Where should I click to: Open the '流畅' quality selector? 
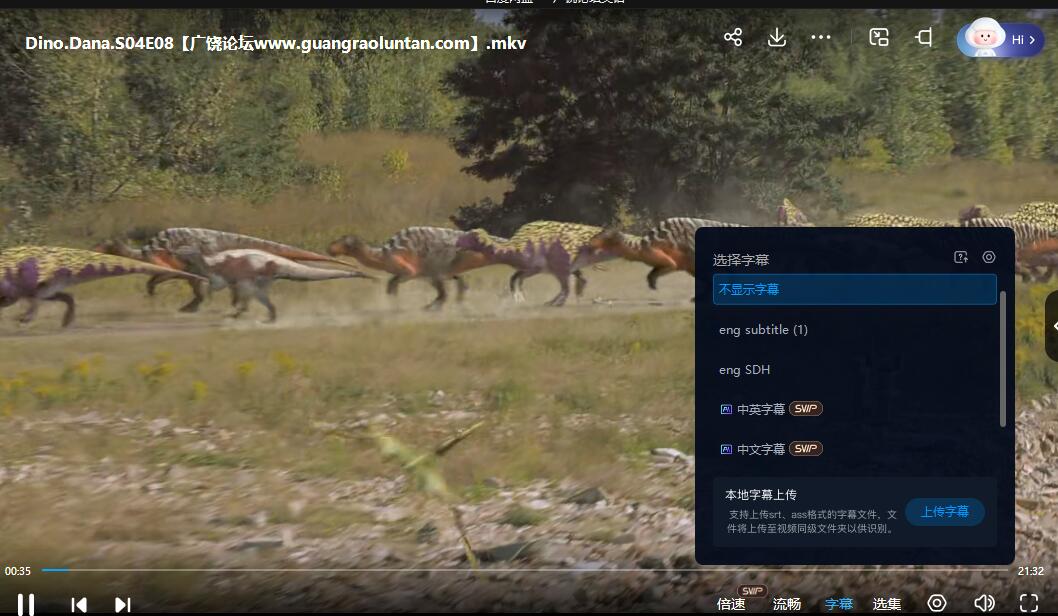coord(787,604)
